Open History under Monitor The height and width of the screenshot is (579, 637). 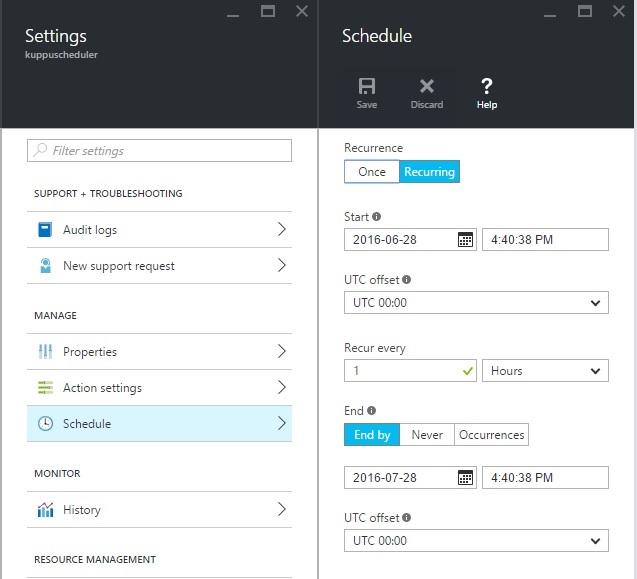pyautogui.click(x=159, y=510)
